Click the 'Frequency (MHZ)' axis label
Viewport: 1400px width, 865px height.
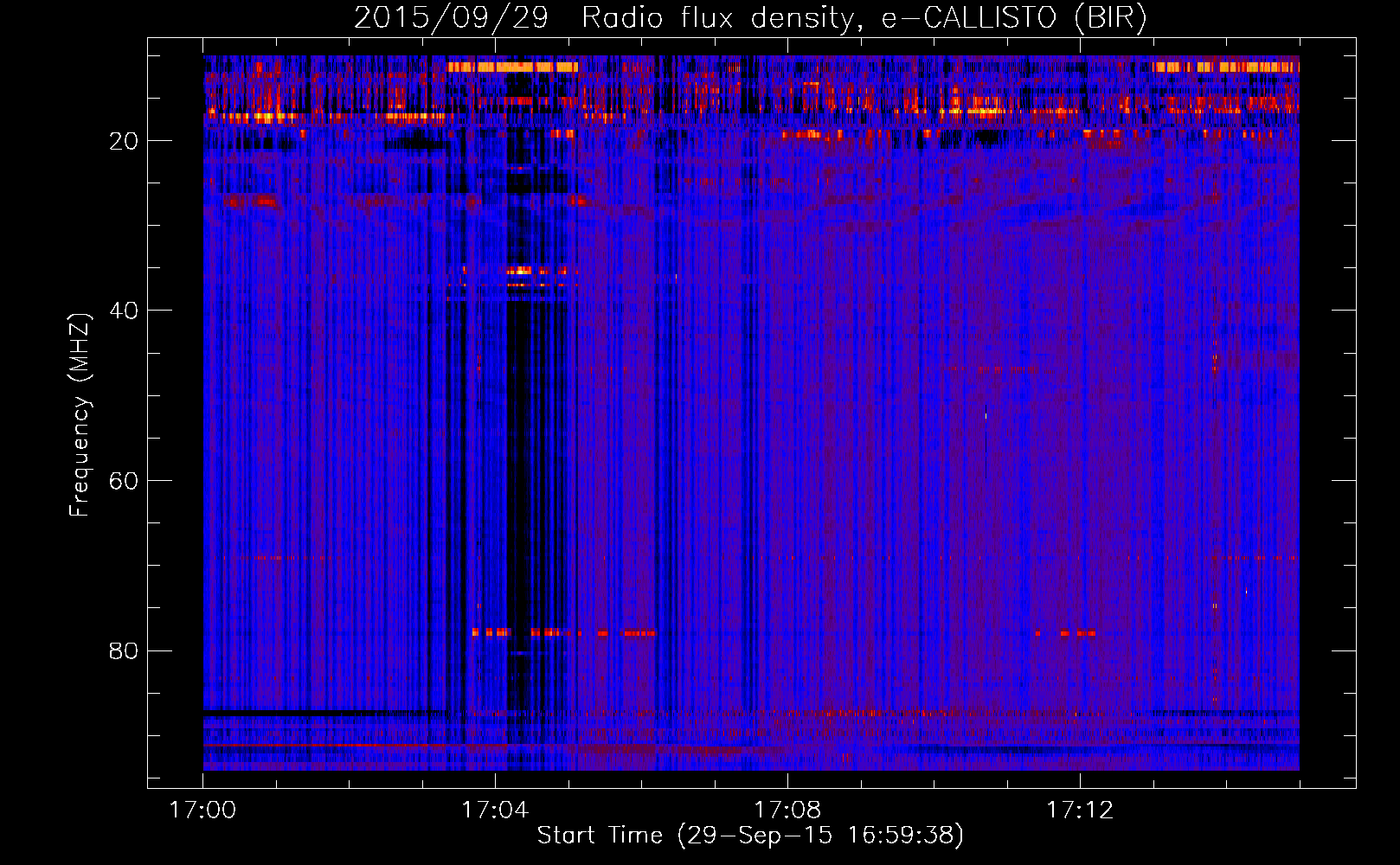click(x=80, y=415)
